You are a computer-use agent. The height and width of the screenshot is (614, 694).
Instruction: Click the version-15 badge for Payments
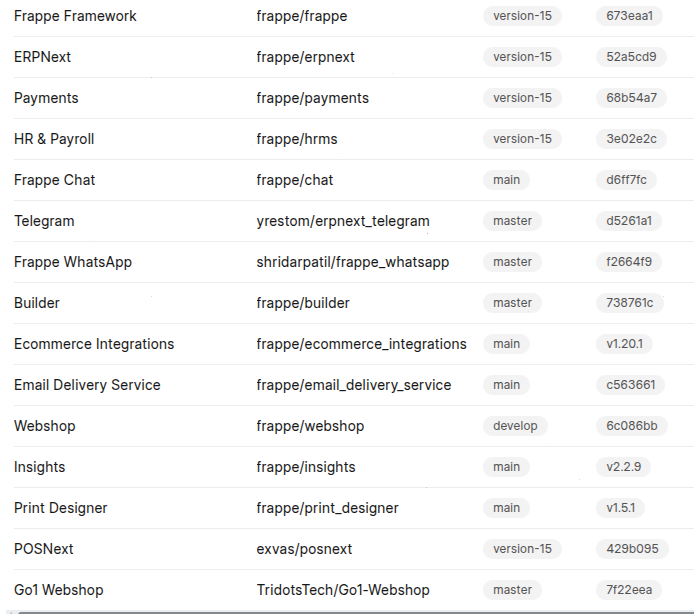pos(522,98)
